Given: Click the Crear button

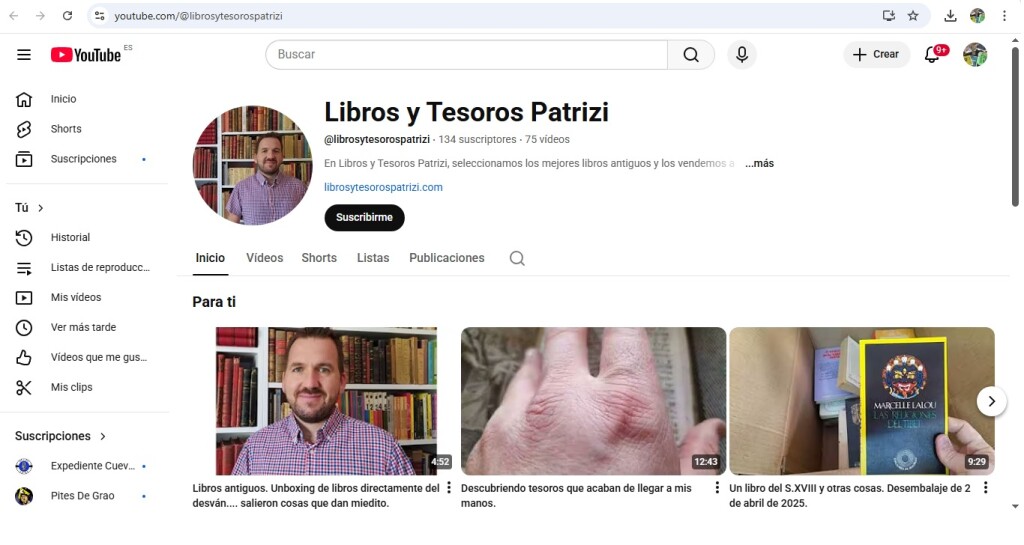Looking at the screenshot, I should point(876,55).
